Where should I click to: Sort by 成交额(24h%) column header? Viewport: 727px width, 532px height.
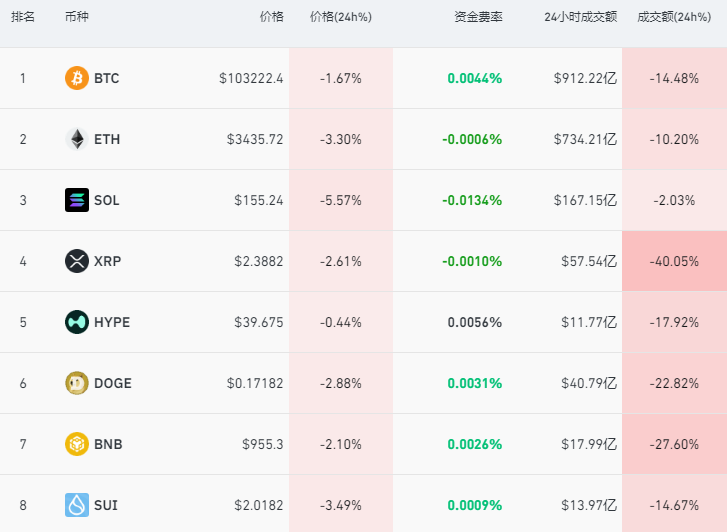(x=674, y=17)
